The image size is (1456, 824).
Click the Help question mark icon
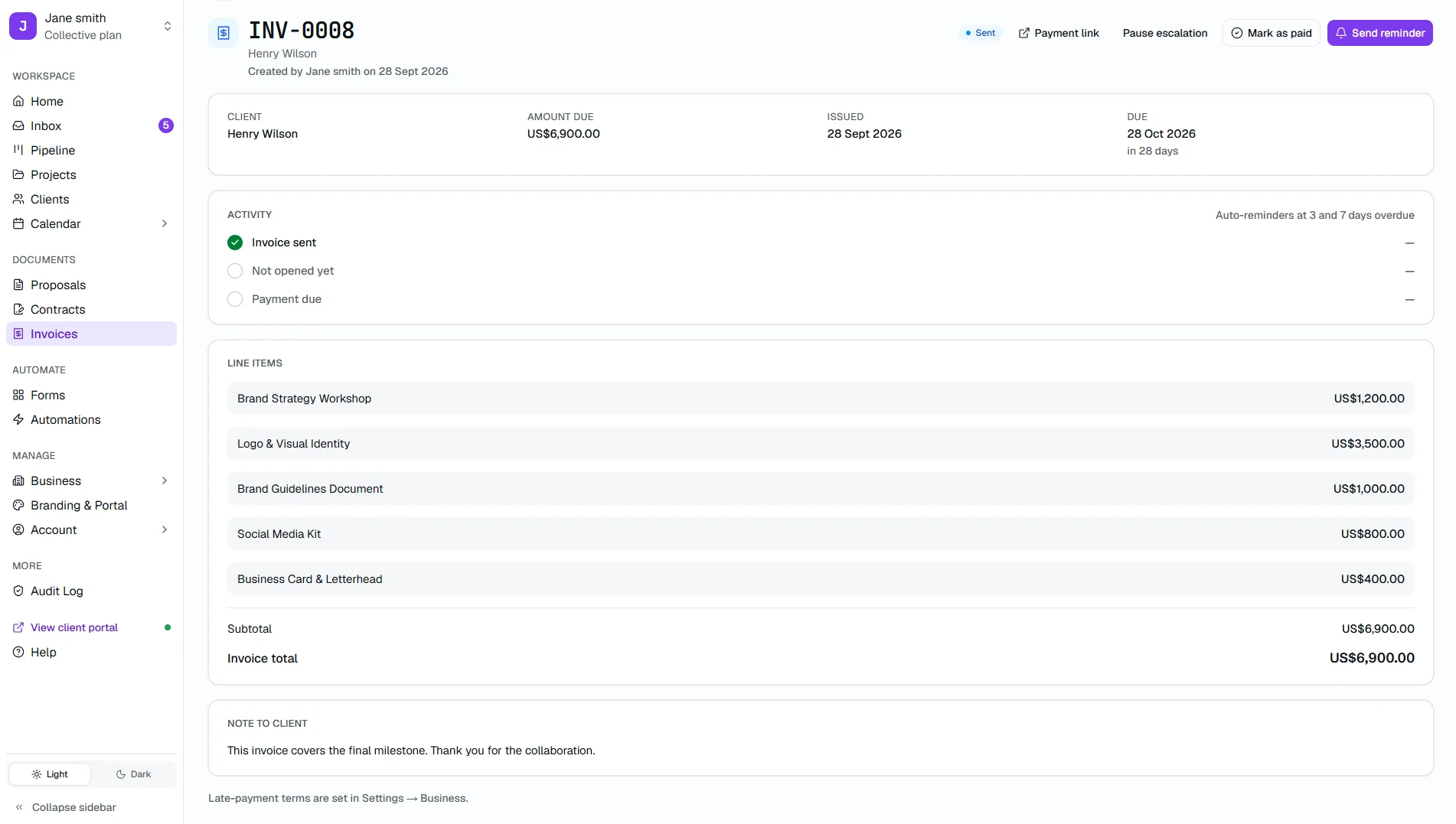(18, 652)
